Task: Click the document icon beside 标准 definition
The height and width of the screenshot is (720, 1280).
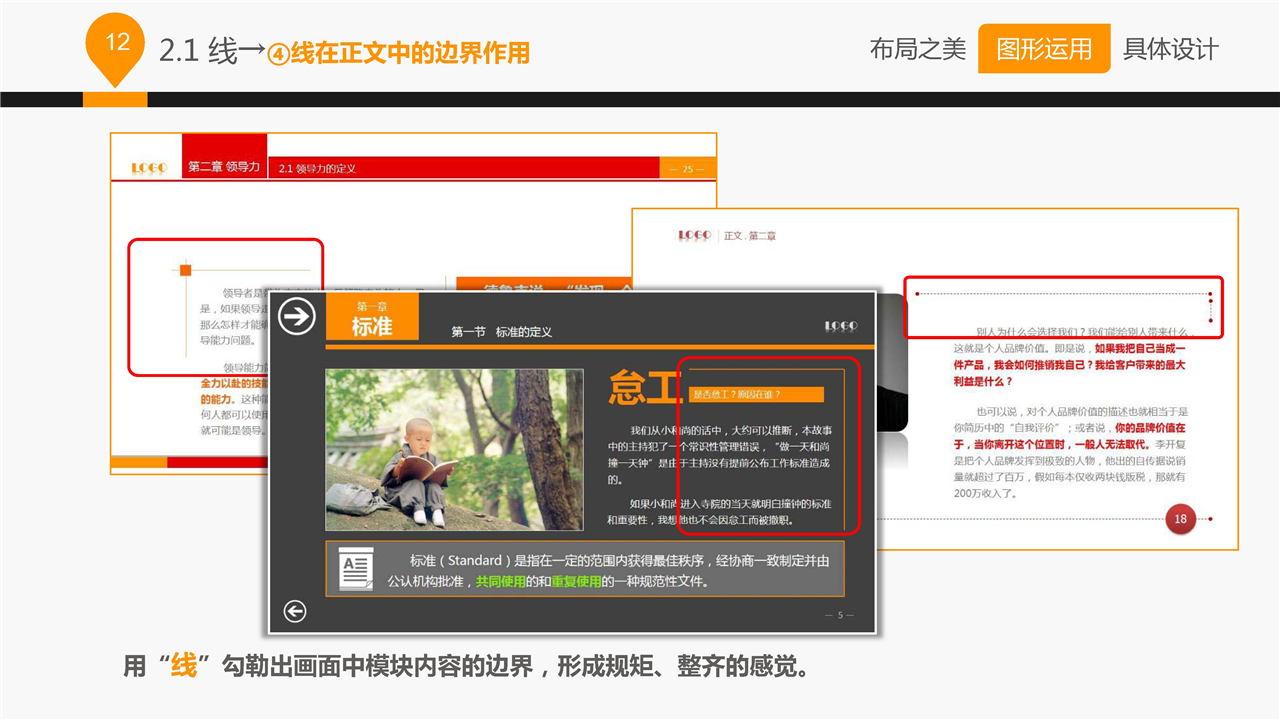Action: (356, 568)
